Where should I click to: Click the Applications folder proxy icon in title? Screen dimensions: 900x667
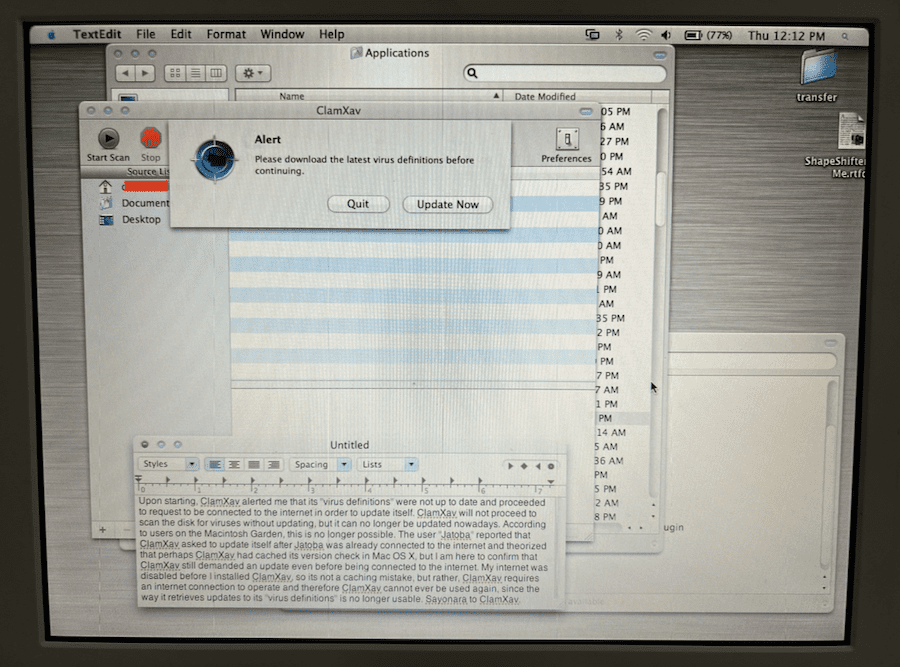356,53
